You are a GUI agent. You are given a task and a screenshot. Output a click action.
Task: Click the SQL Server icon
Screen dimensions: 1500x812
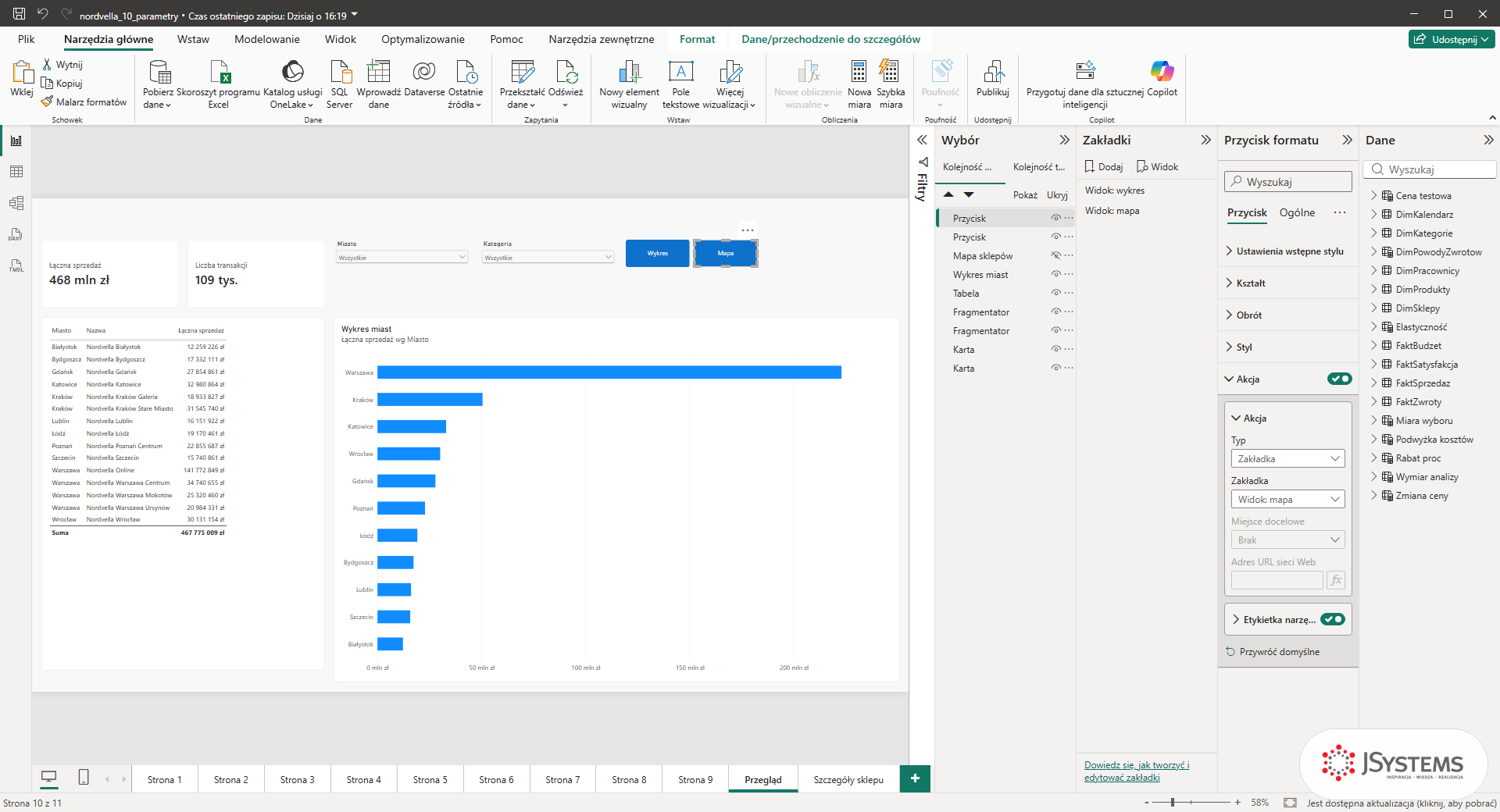click(x=341, y=72)
